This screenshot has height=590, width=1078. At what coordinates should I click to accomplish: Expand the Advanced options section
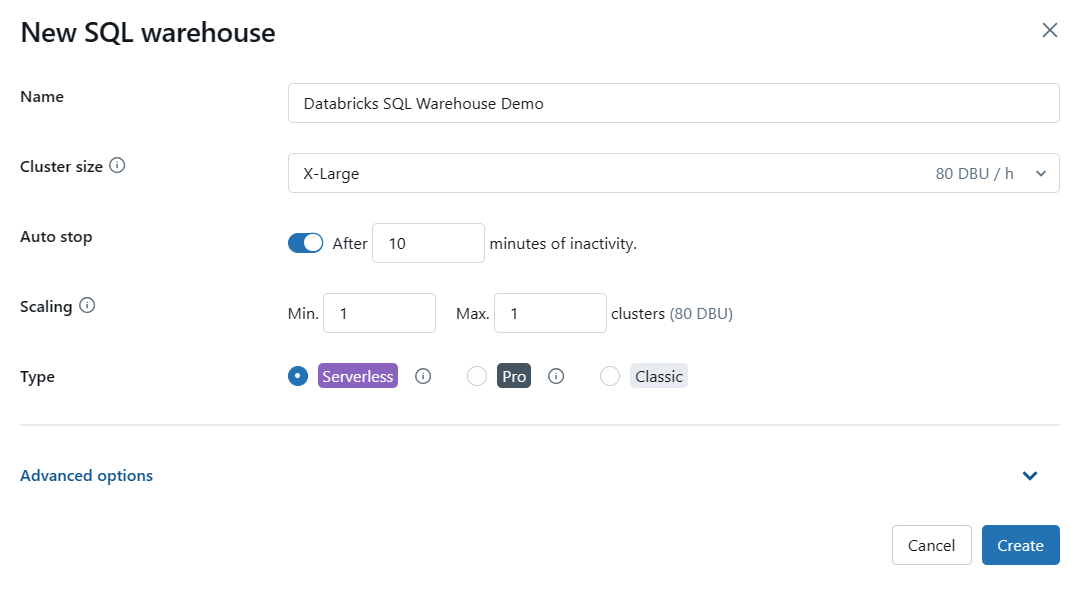[x=86, y=475]
